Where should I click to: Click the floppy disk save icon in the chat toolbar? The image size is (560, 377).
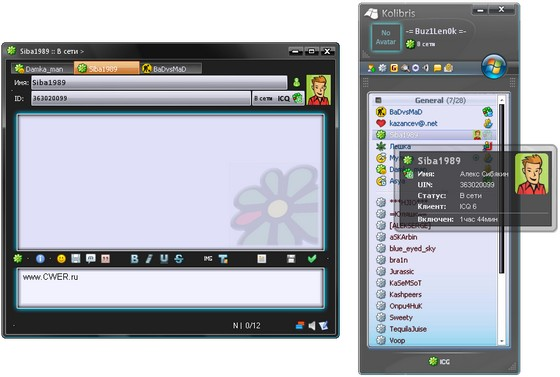click(x=76, y=258)
